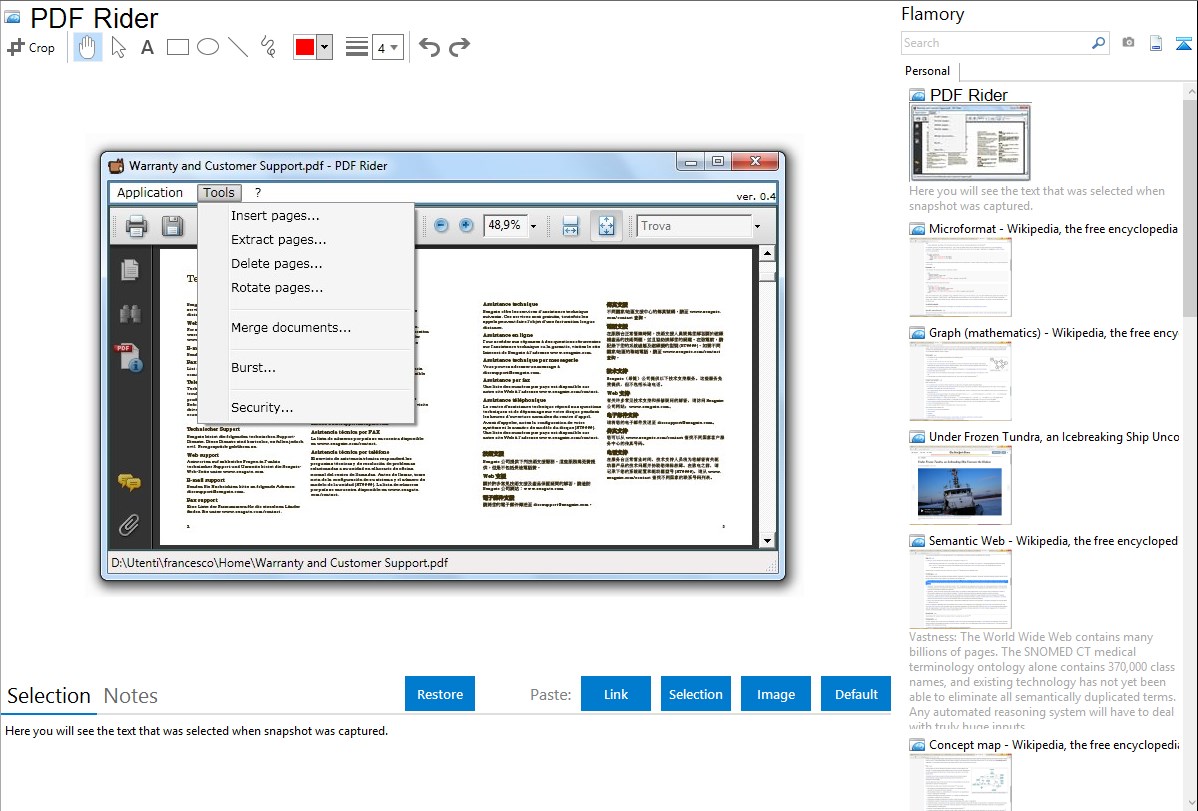Switch to the Selection tab
The image size is (1198, 811).
point(49,696)
